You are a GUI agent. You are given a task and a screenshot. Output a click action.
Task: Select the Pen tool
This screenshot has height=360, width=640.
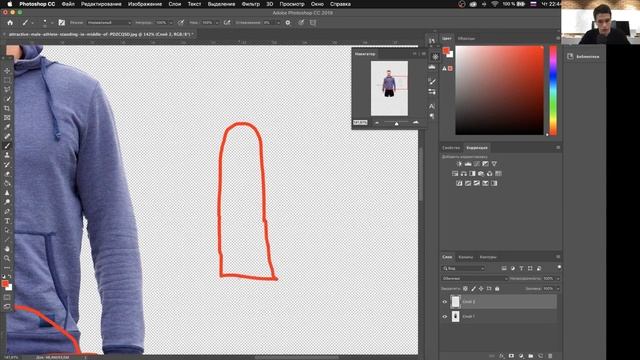(x=7, y=211)
